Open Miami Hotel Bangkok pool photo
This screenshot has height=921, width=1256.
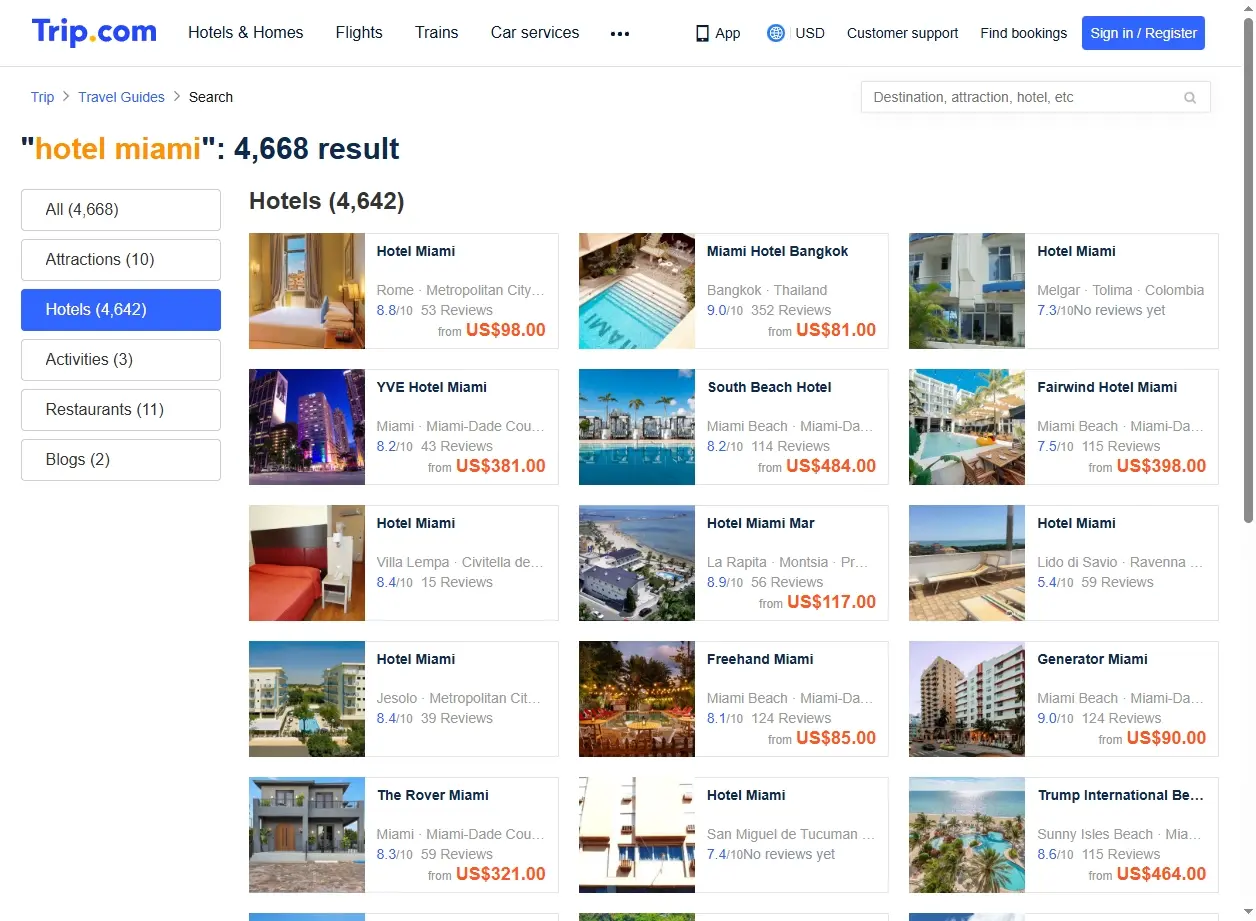(x=637, y=291)
